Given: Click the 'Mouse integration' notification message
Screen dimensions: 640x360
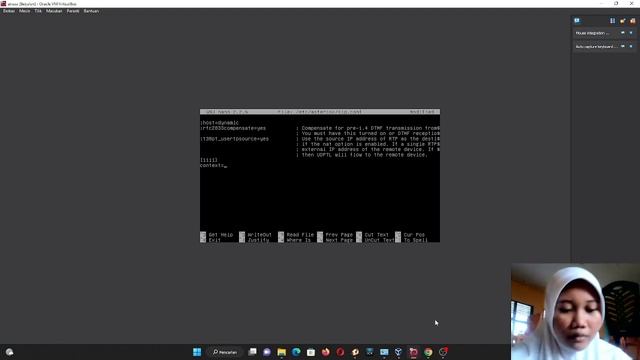Looking at the screenshot, I should pyautogui.click(x=592, y=33).
